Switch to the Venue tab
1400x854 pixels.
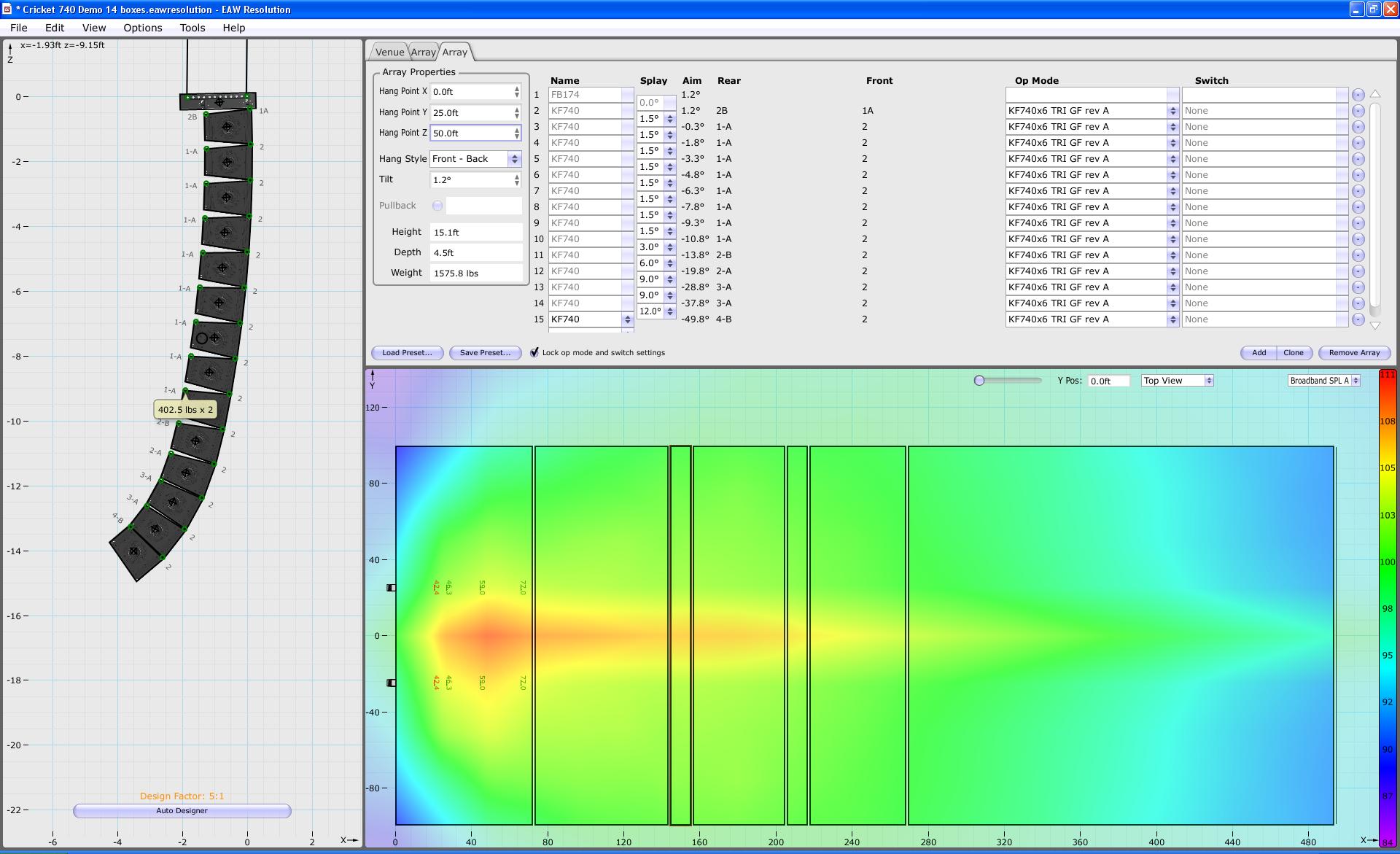pos(389,52)
